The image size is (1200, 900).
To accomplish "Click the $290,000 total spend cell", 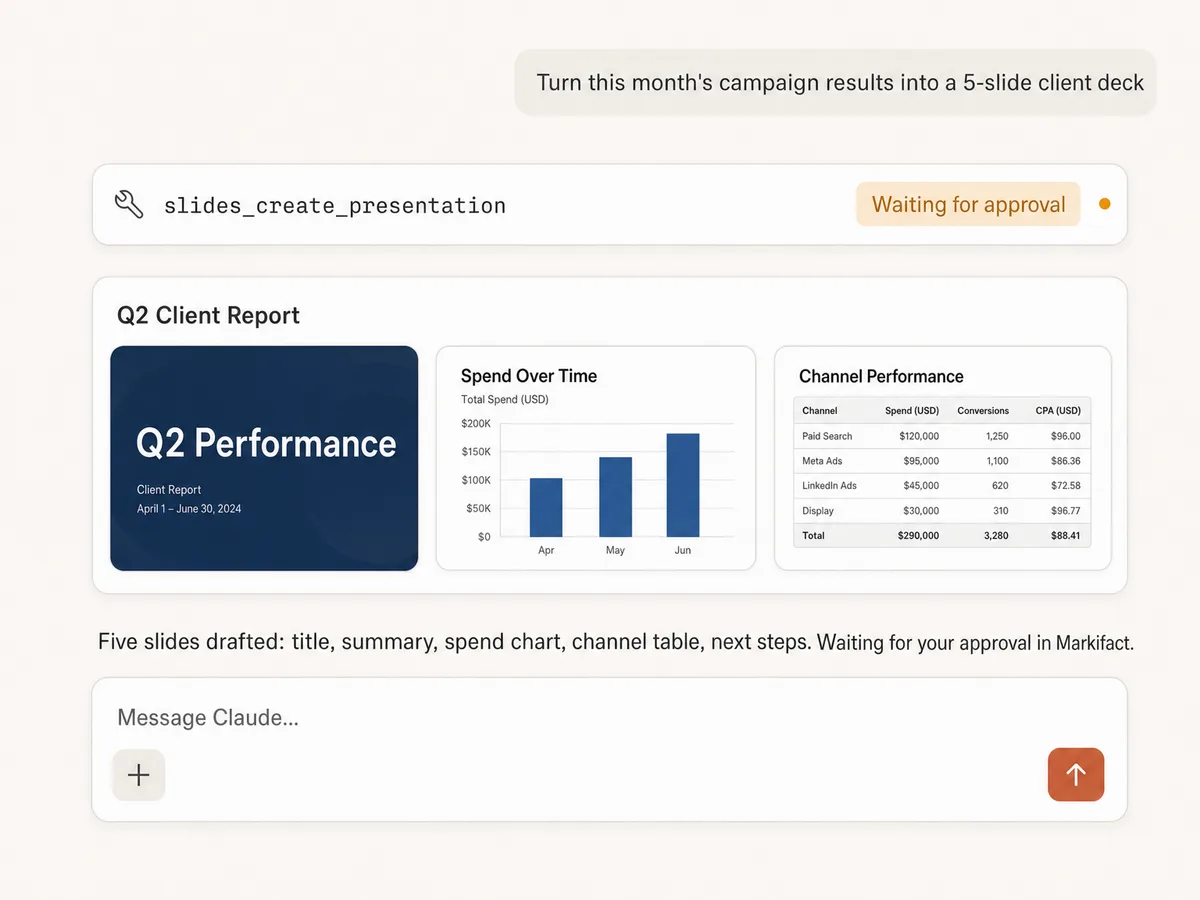I will click(x=916, y=535).
